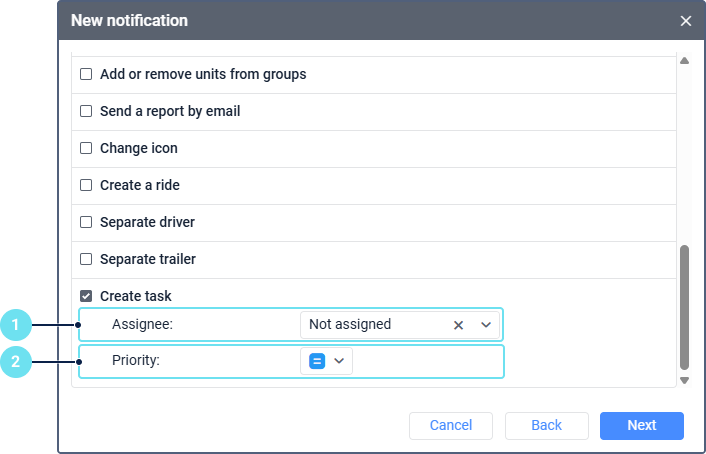Open the Priority dropdown chevron
Viewport: 706px width, 454px height.
point(339,361)
